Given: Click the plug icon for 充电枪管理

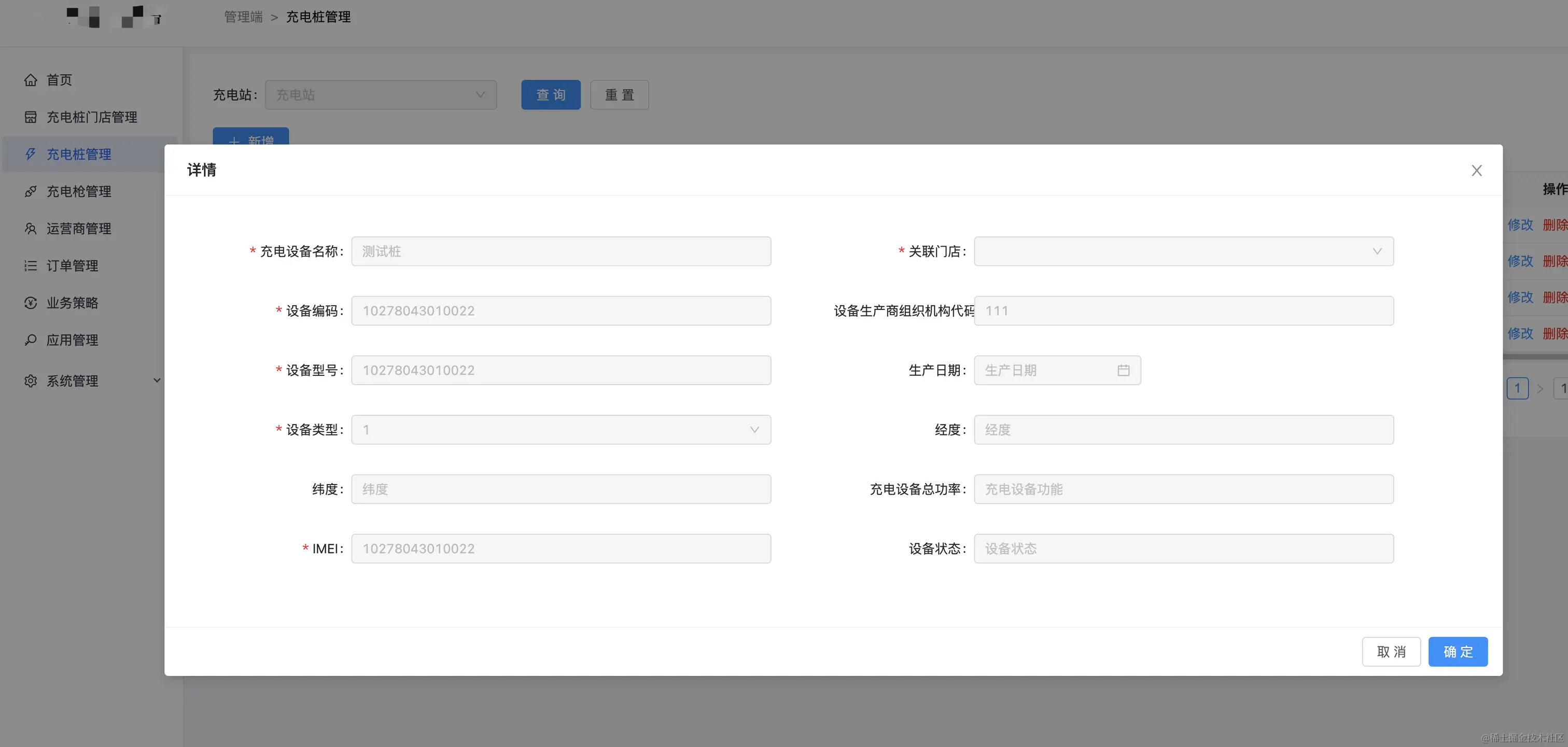Looking at the screenshot, I should coord(31,191).
